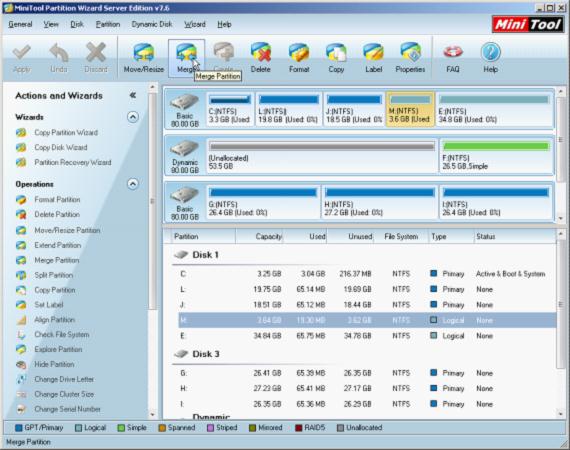Viewport: 570px width, 450px height.
Task: Select H: row with 27.23 GB capacity
Action: [367, 389]
